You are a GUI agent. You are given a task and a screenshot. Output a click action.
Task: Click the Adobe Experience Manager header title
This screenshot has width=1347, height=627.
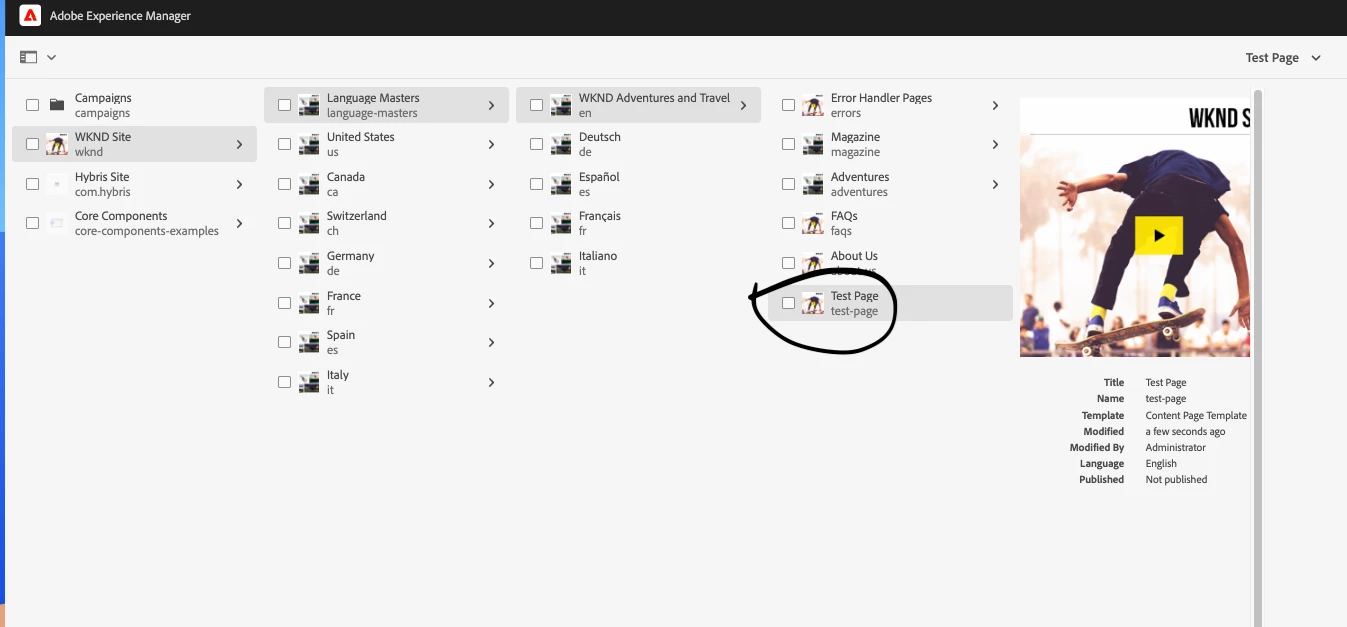pyautogui.click(x=120, y=16)
